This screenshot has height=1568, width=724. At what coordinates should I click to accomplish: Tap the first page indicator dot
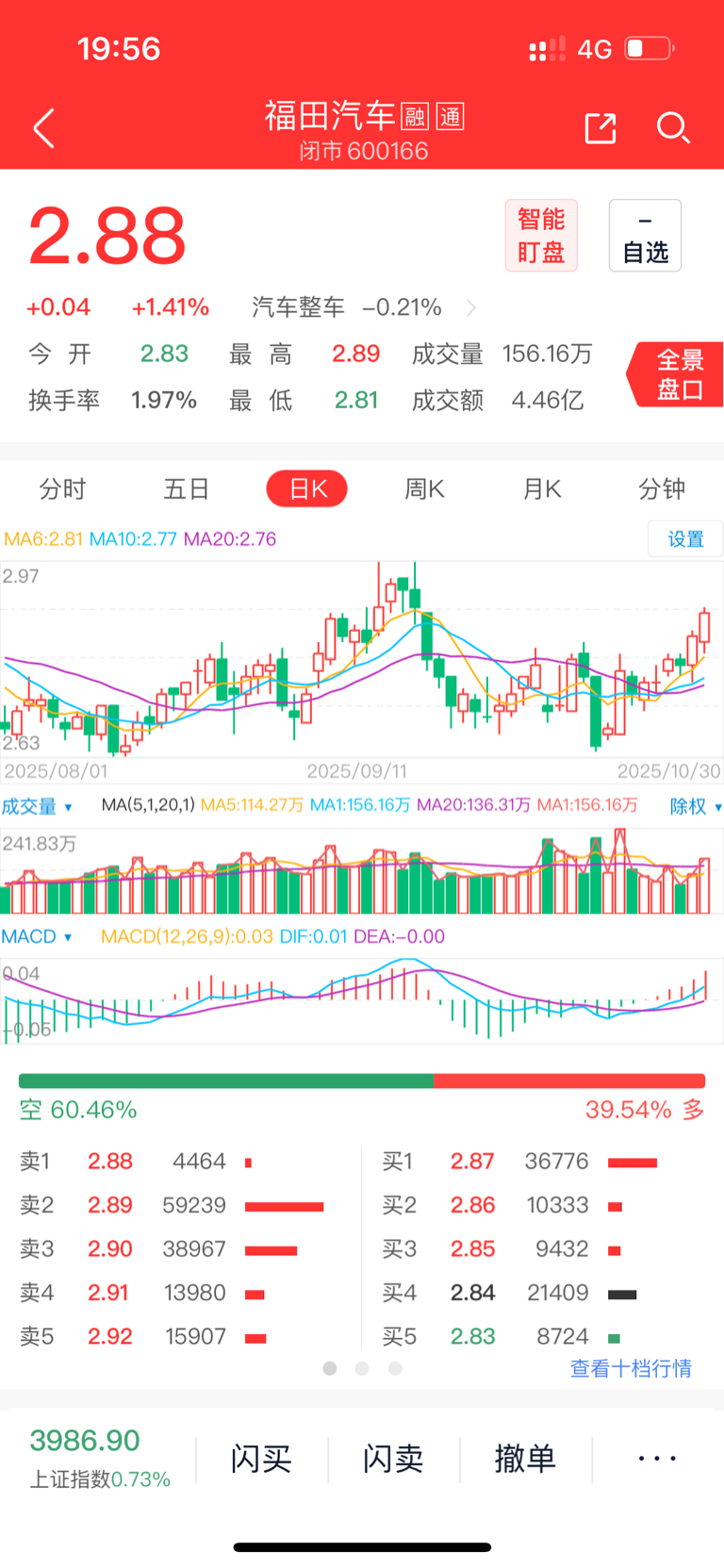330,1368
